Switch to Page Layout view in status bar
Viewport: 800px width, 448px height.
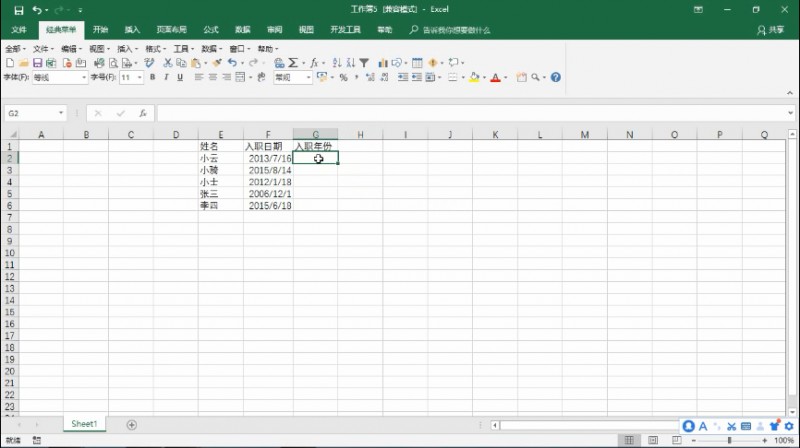[x=653, y=440]
